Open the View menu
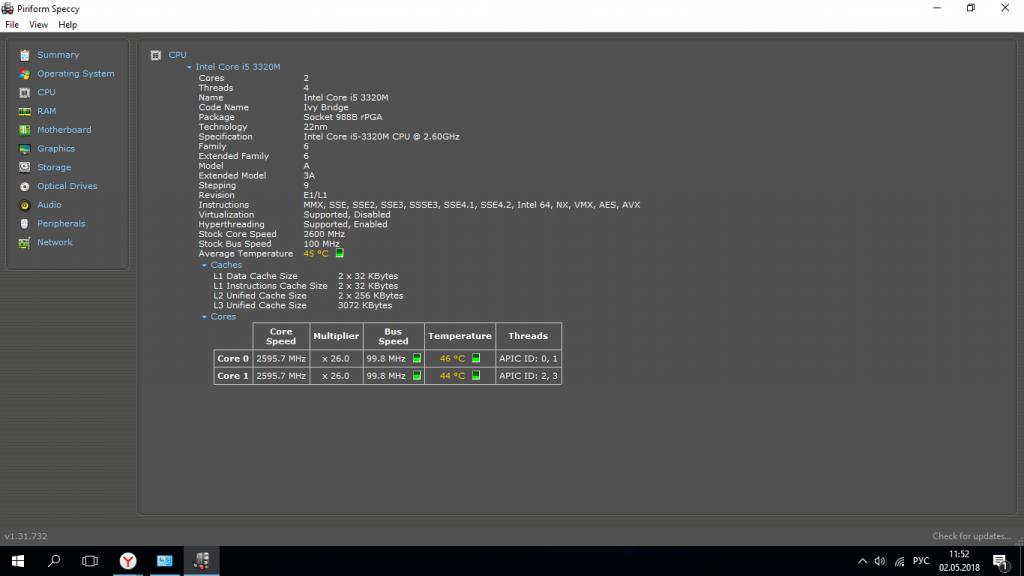 (38, 24)
